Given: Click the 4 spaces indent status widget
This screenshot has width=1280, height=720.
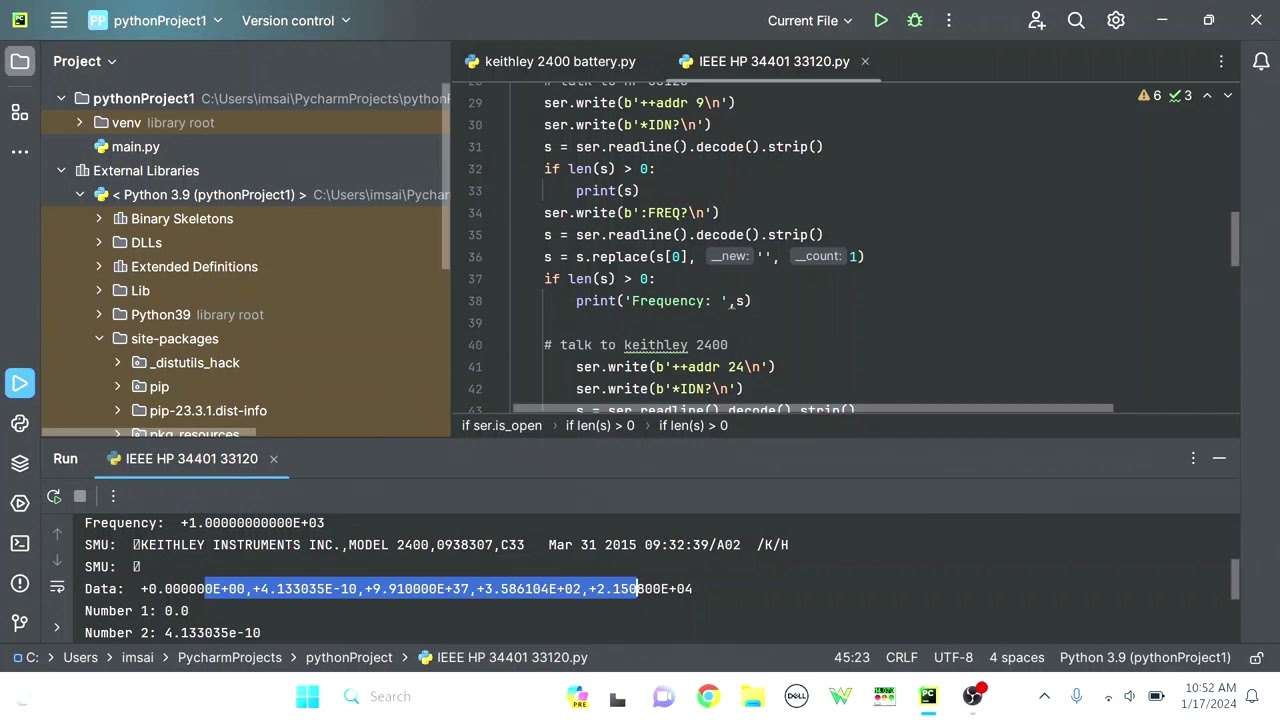Looking at the screenshot, I should [x=1017, y=657].
